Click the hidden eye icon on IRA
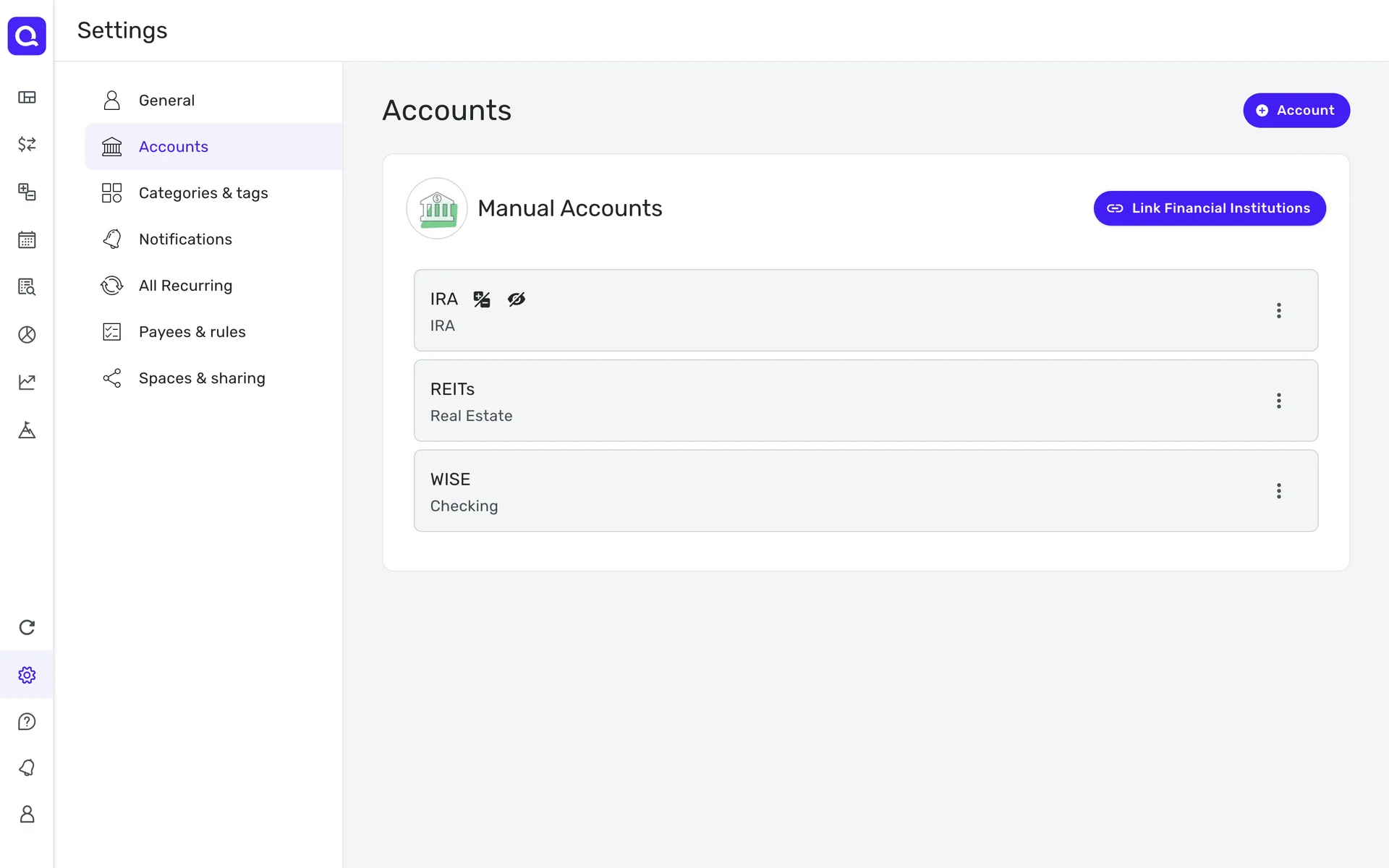The image size is (1389, 868). [x=516, y=299]
